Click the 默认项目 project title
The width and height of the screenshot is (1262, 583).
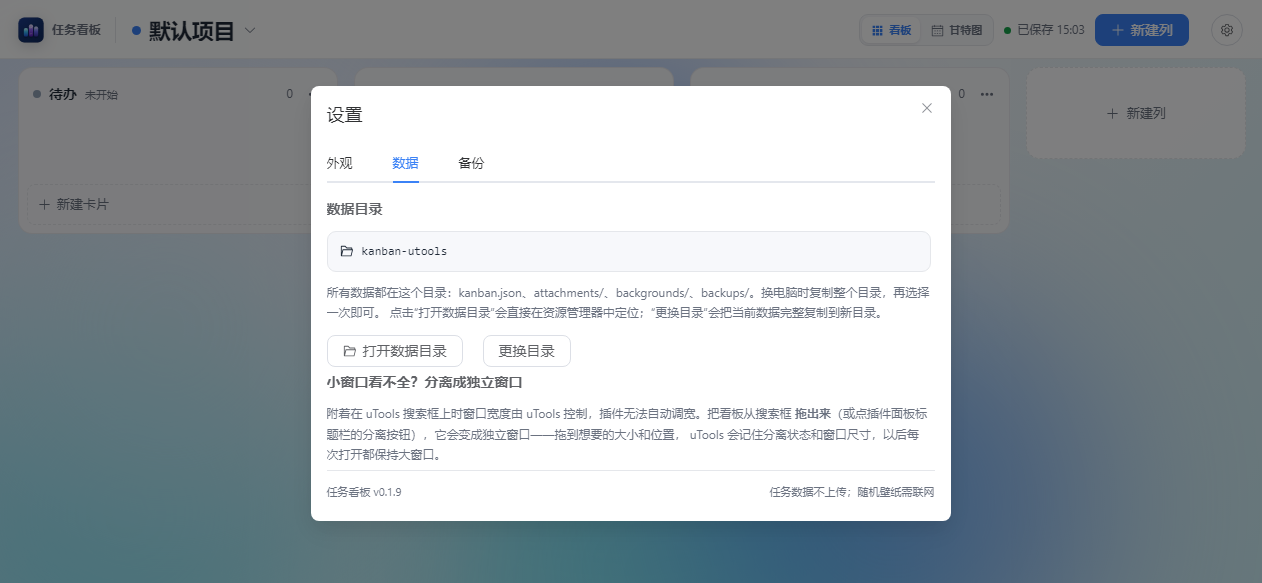pos(192,30)
